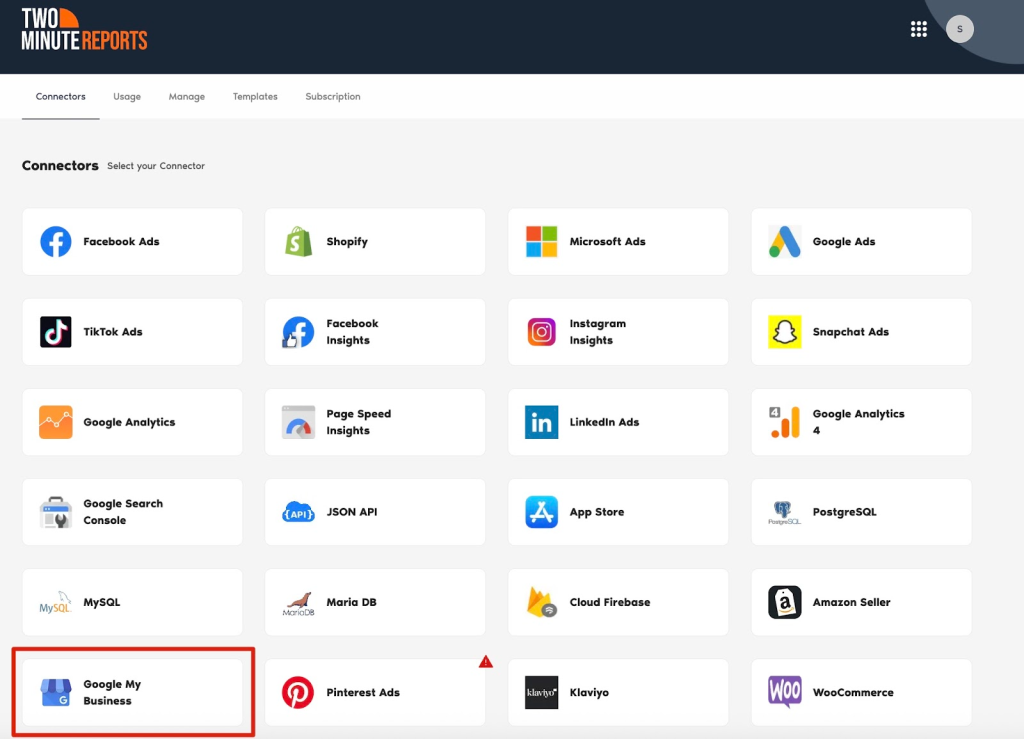
Task: Click the Facebook Insights label
Action: [x=352, y=332]
